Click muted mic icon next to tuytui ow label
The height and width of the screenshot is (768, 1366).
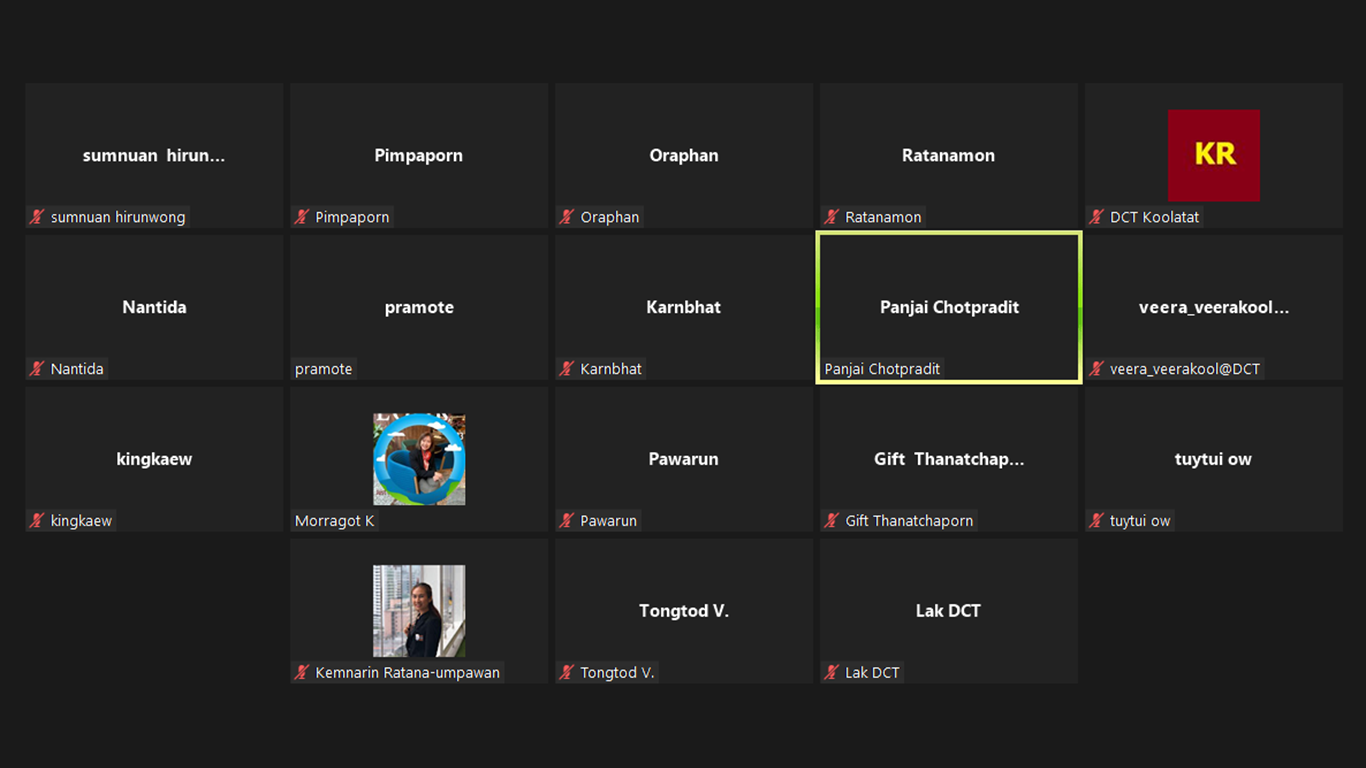(x=1097, y=521)
